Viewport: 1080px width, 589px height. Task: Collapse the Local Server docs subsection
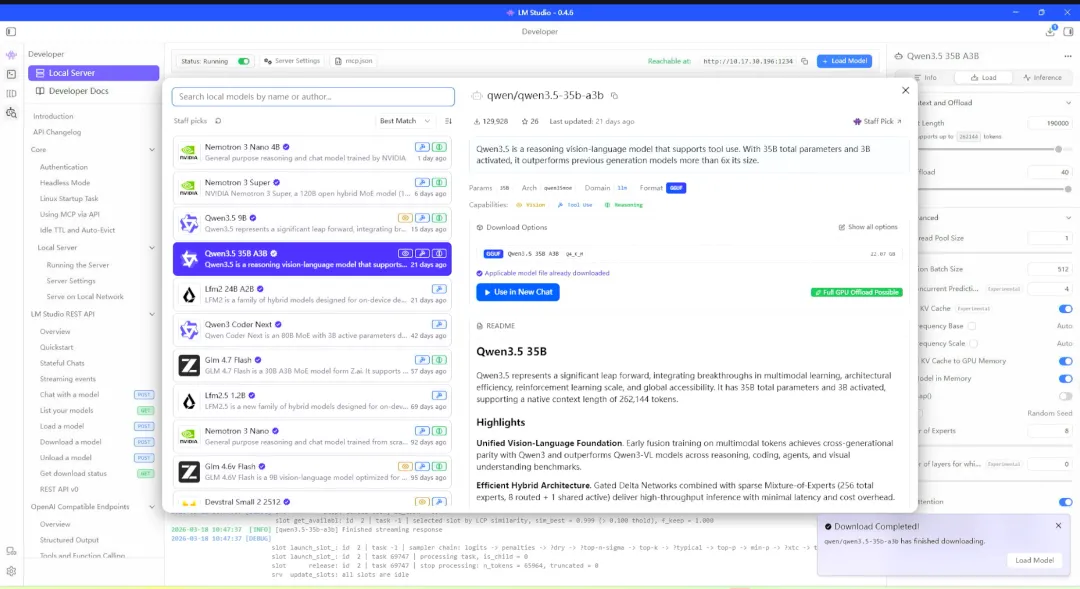tap(152, 248)
